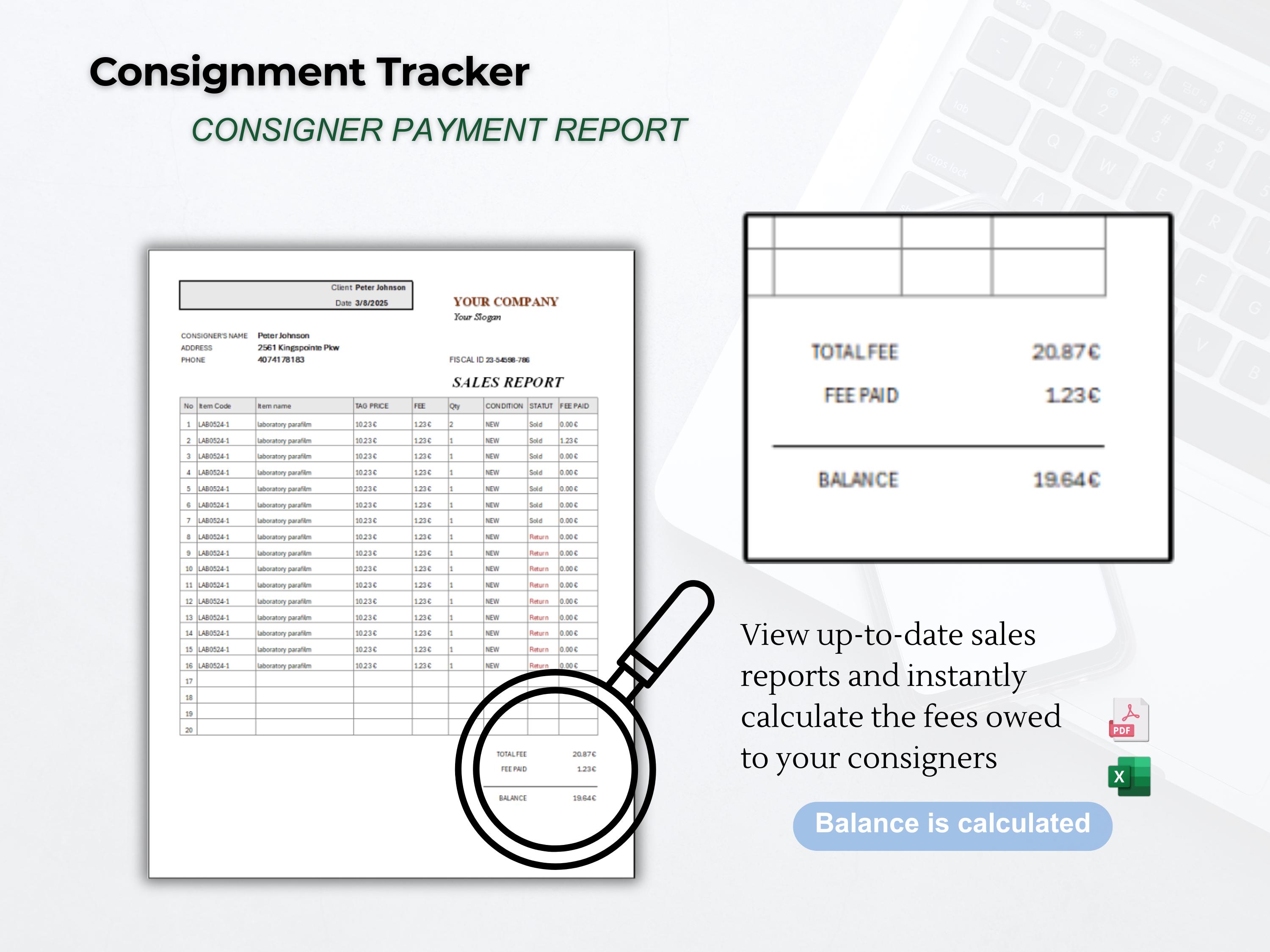Click the address '2561 Kingspointe Pkw'

point(298,348)
